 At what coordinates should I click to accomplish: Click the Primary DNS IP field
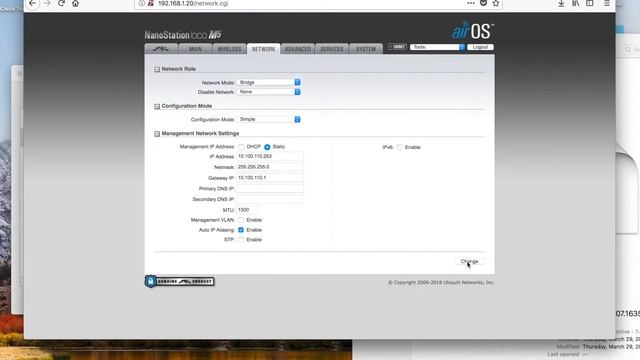[x=270, y=189]
